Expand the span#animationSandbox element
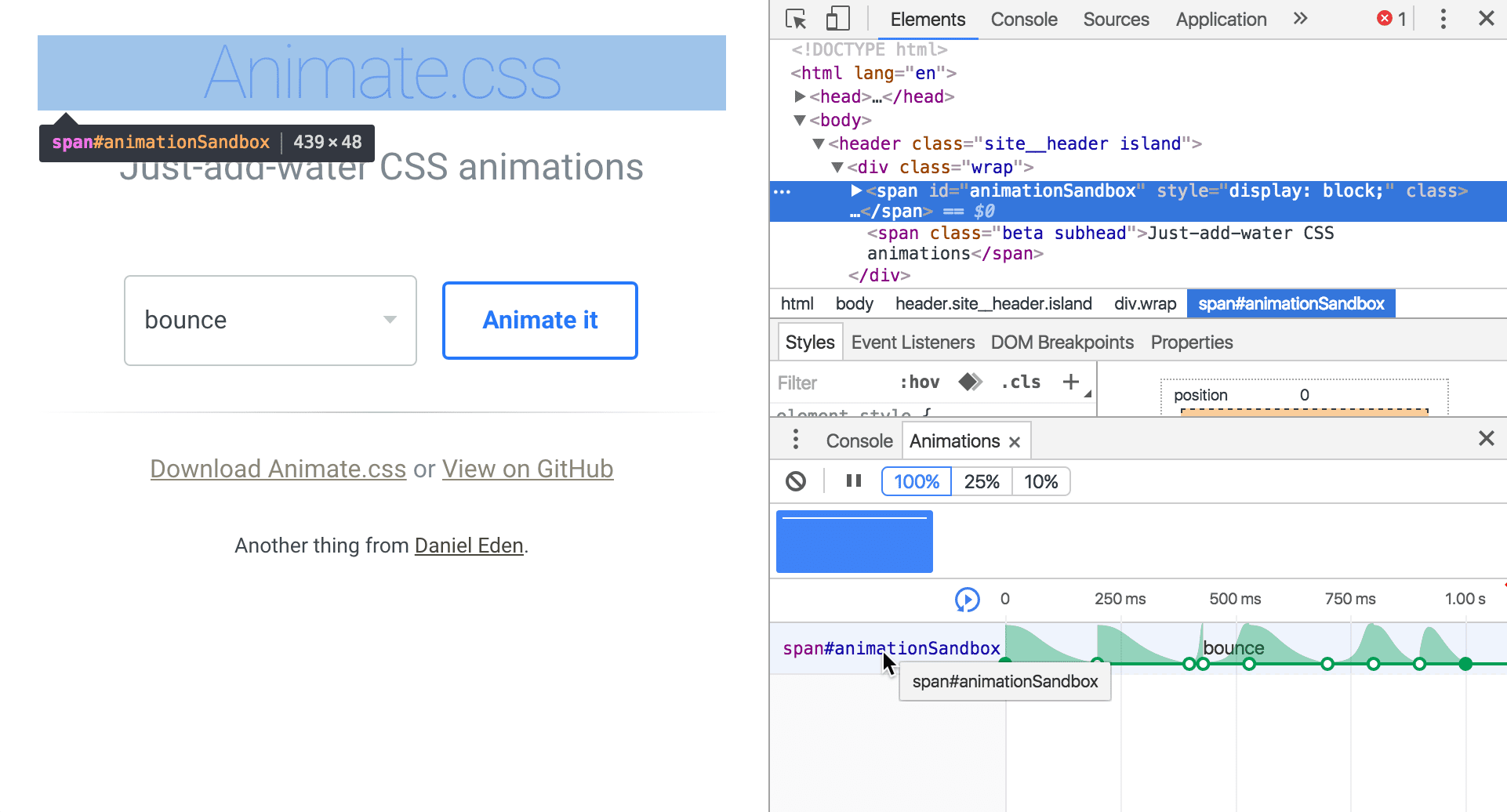The height and width of the screenshot is (812, 1507). 855,190
